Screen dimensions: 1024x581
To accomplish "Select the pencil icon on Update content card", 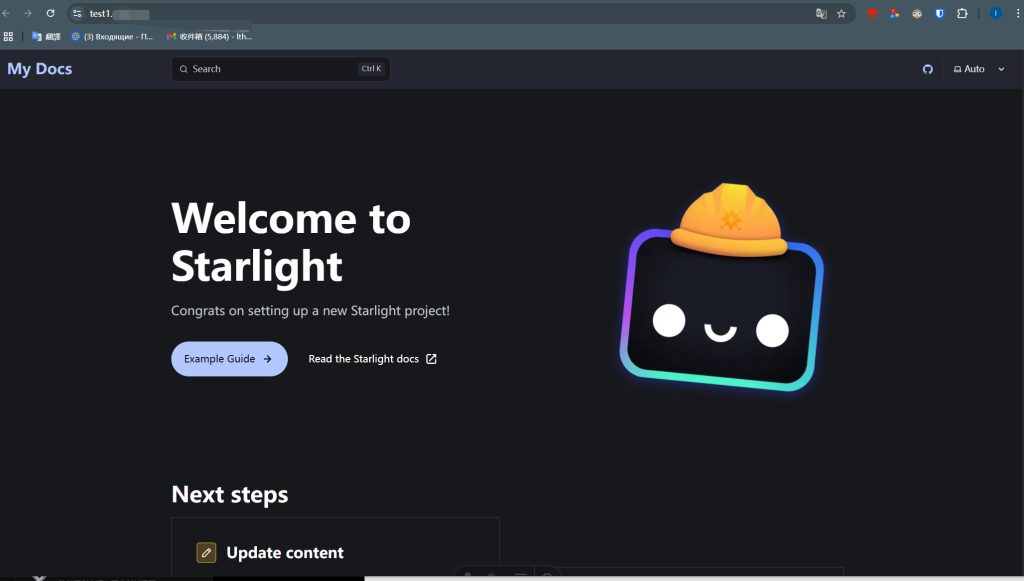I will pos(206,551).
